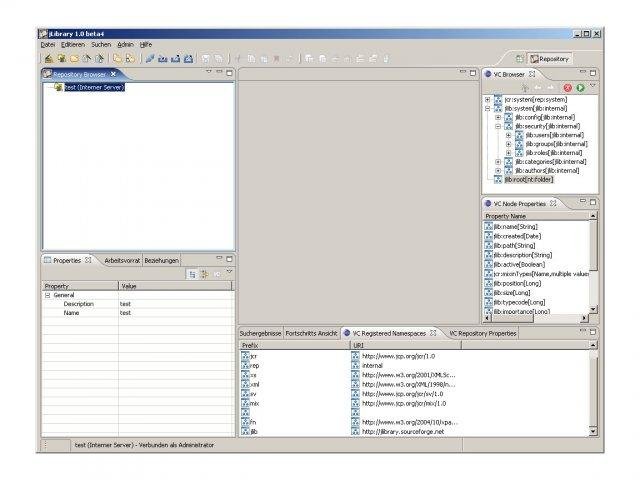The width and height of the screenshot is (640, 480).
Task: Switch to the Arbeitsvorrat tab
Action: pyautogui.click(x=122, y=260)
